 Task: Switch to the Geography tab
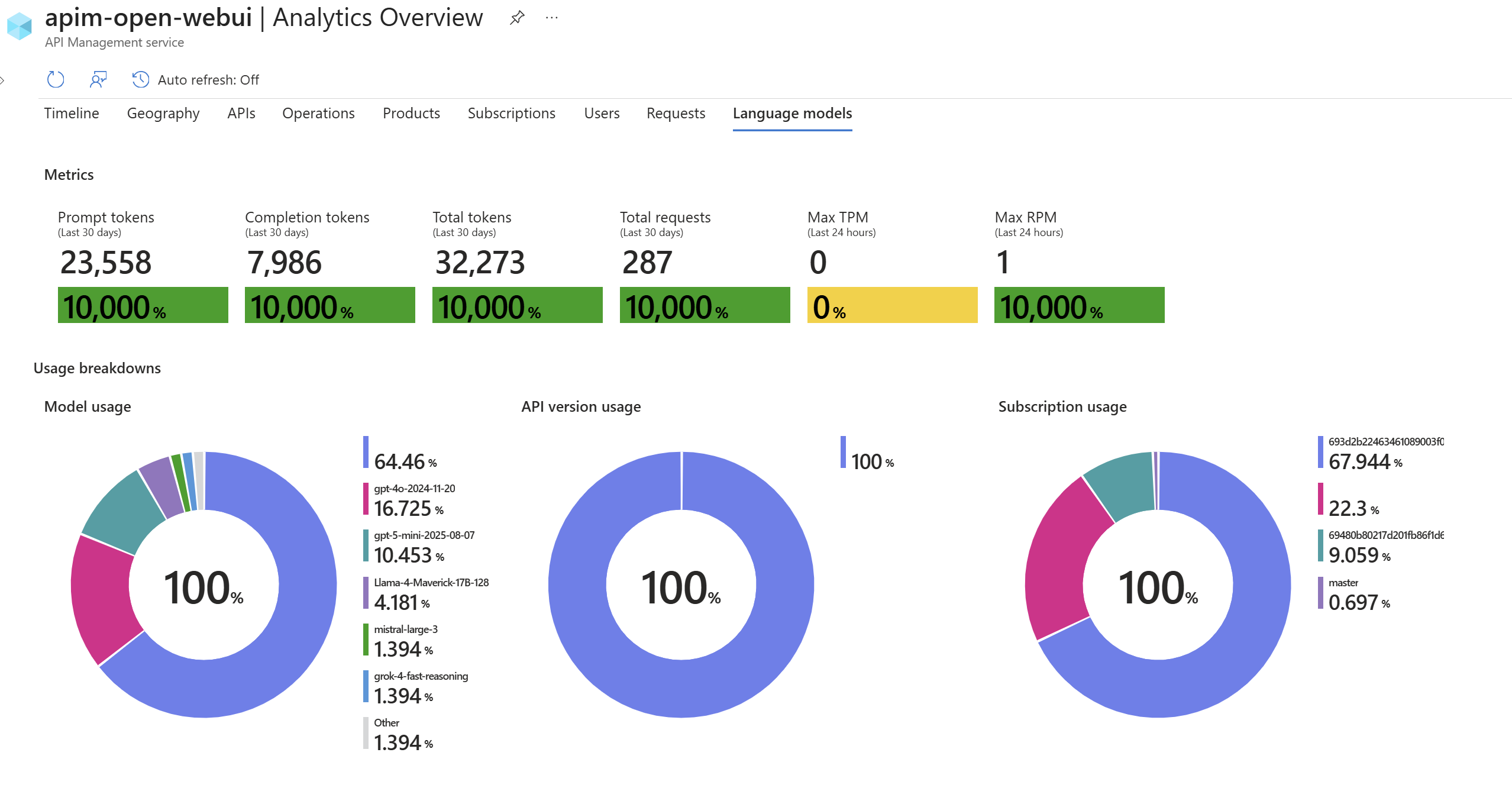pyautogui.click(x=163, y=113)
